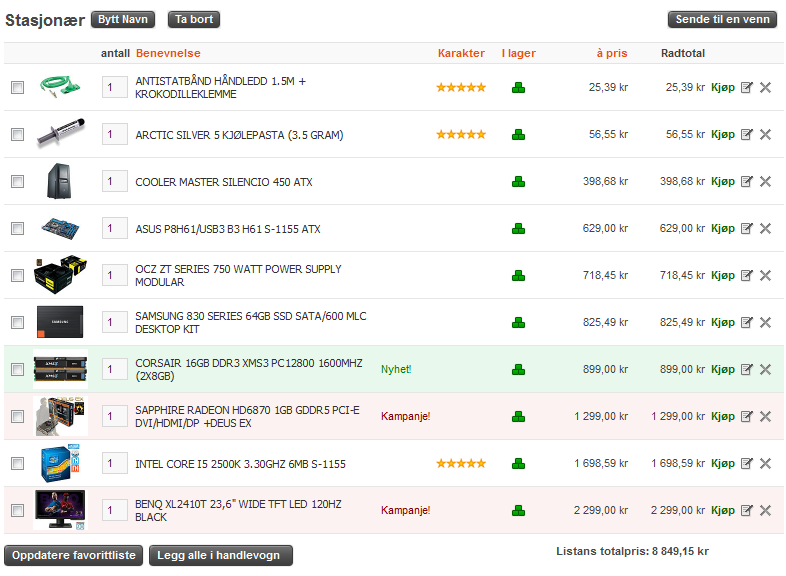786x576 pixels.
Task: View star rating of Arctic Silver 5
Action: pyautogui.click(x=461, y=134)
